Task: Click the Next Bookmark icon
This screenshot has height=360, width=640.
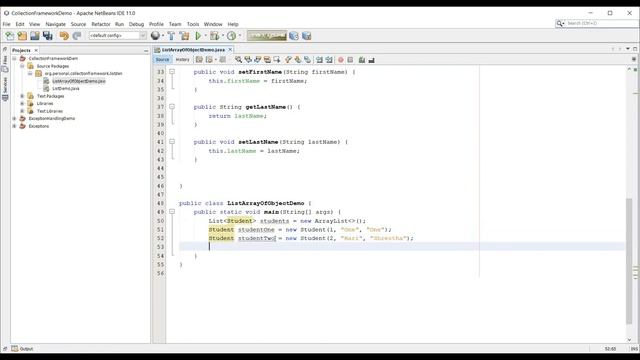Action: coord(298,60)
